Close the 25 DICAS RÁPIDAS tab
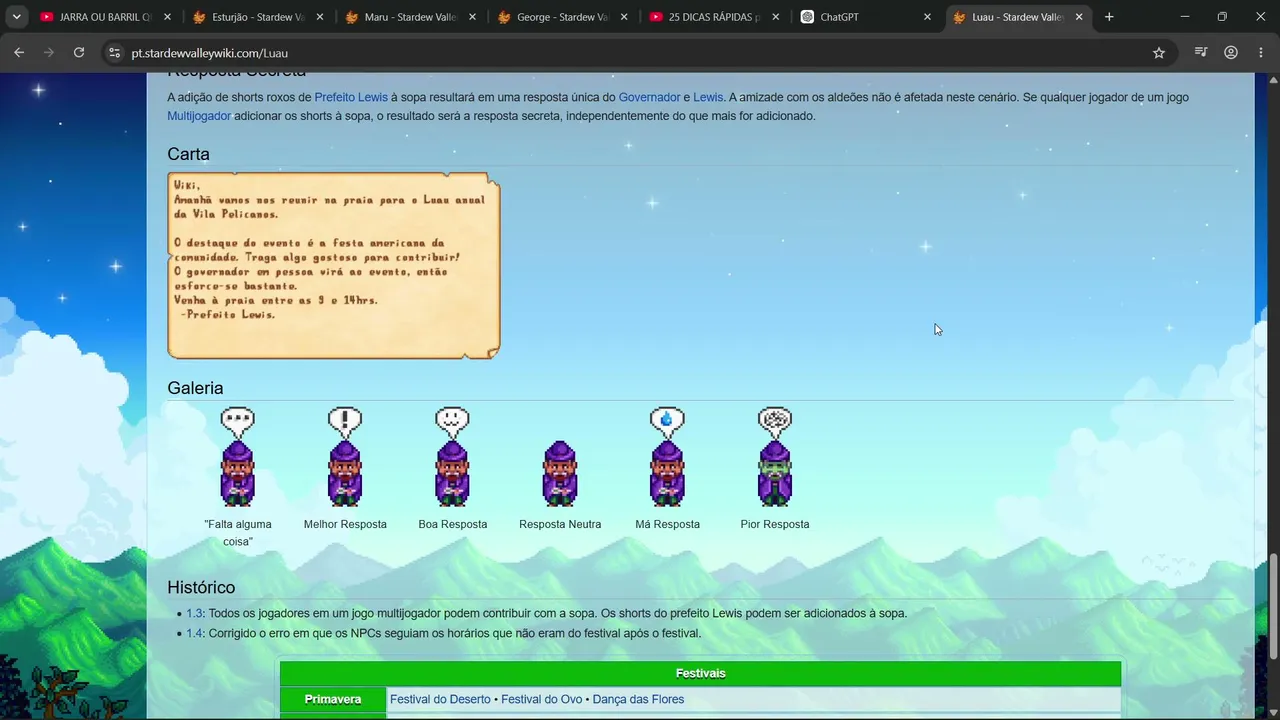The image size is (1280, 720). (x=775, y=17)
